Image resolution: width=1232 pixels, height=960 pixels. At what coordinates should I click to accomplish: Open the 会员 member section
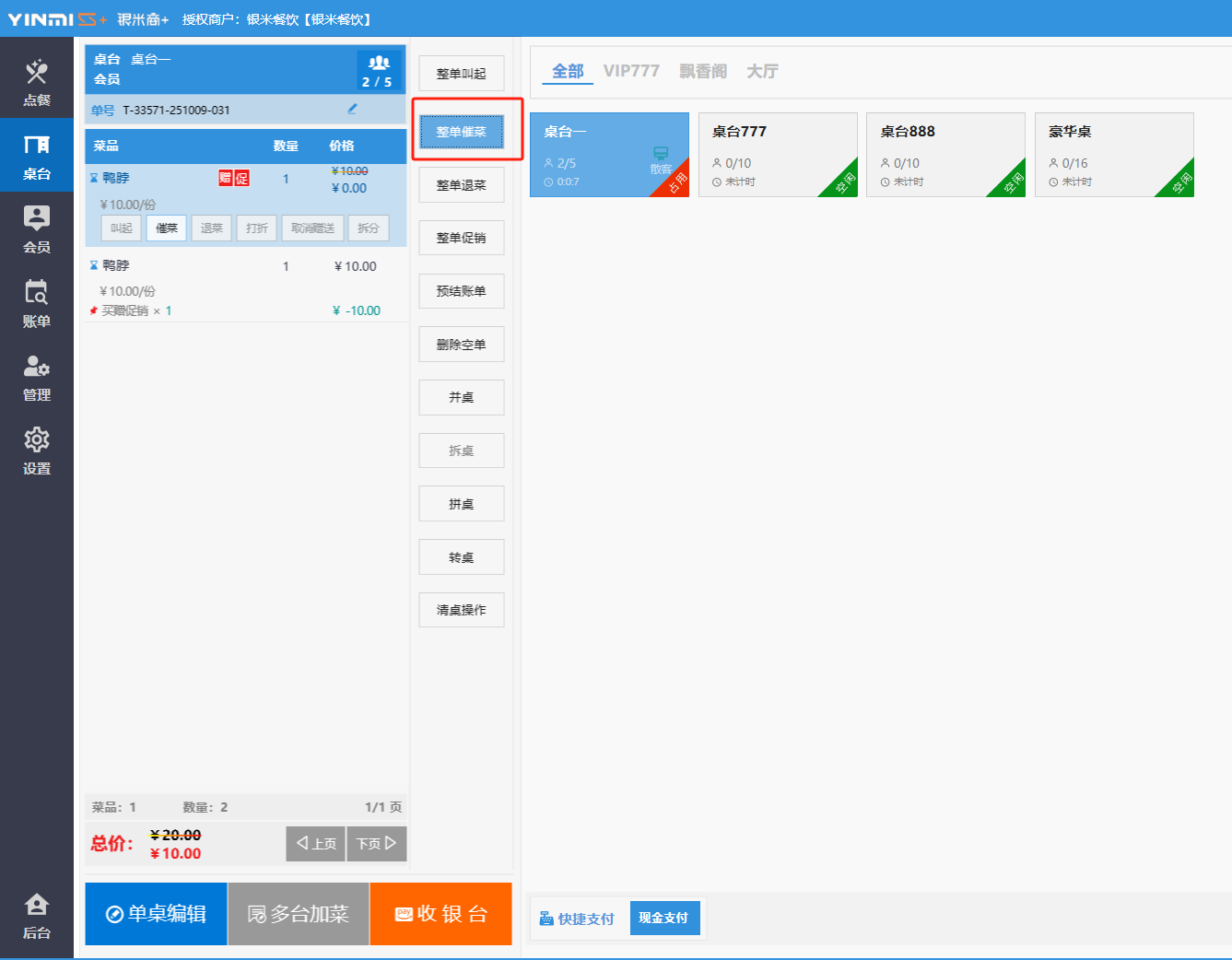(x=37, y=228)
